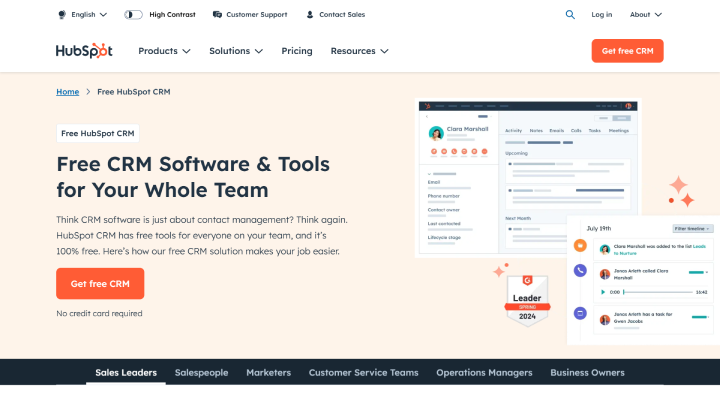Screen dimensions: 720x420
Task: Open the Pricing page
Action: tap(297, 51)
